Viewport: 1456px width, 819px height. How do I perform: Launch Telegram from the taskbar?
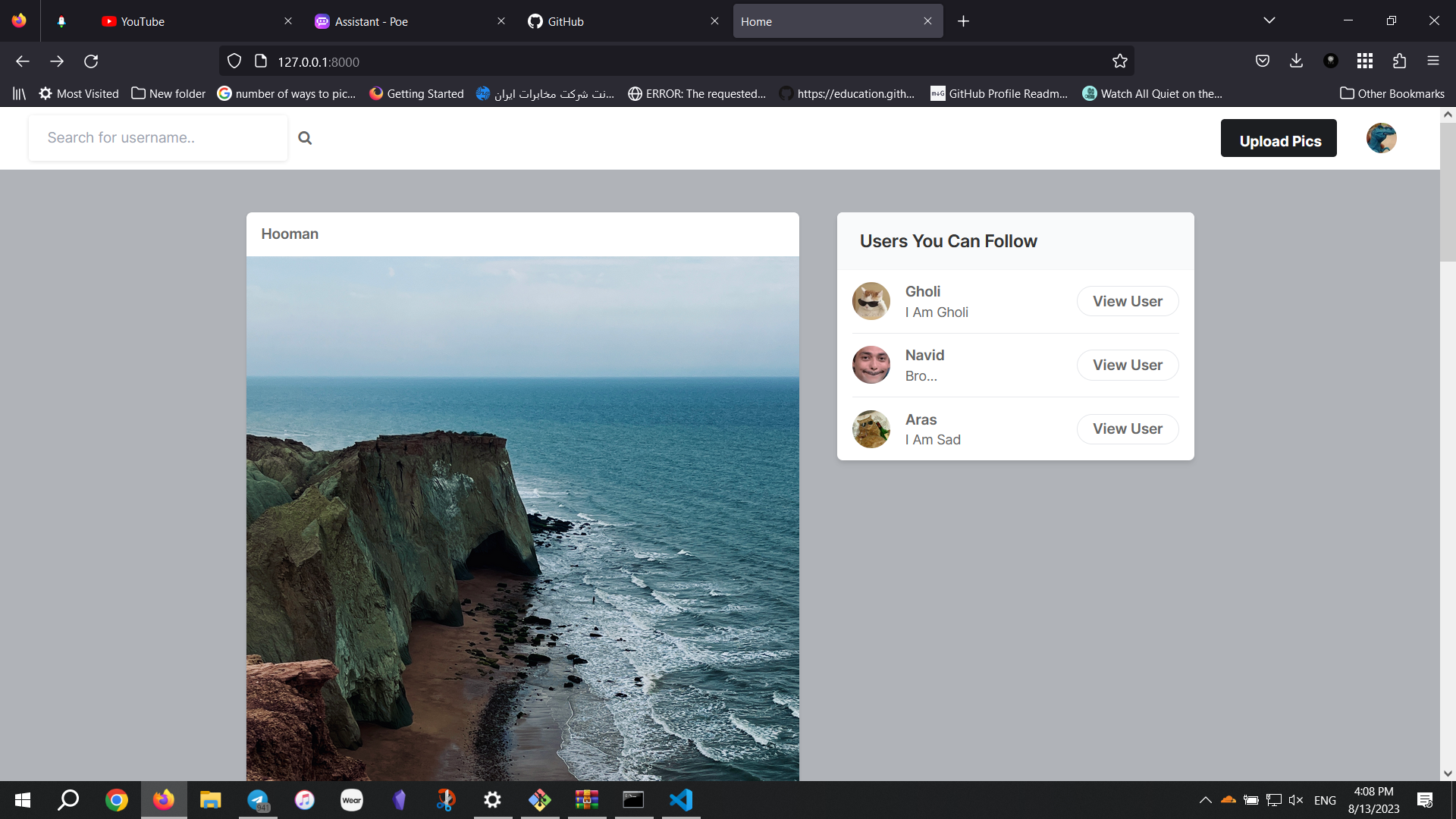pyautogui.click(x=257, y=799)
